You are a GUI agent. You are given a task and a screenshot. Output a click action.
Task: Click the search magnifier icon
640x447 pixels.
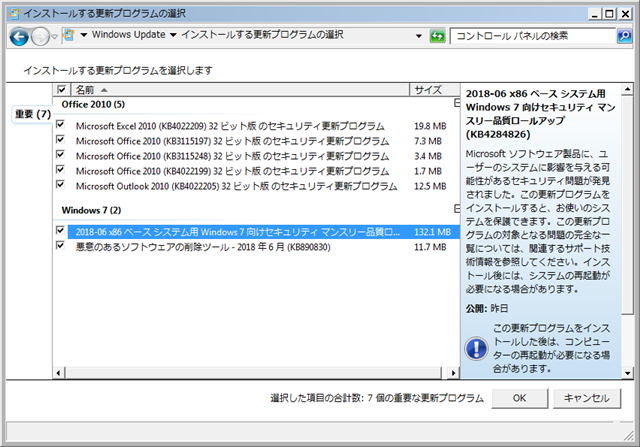point(624,36)
